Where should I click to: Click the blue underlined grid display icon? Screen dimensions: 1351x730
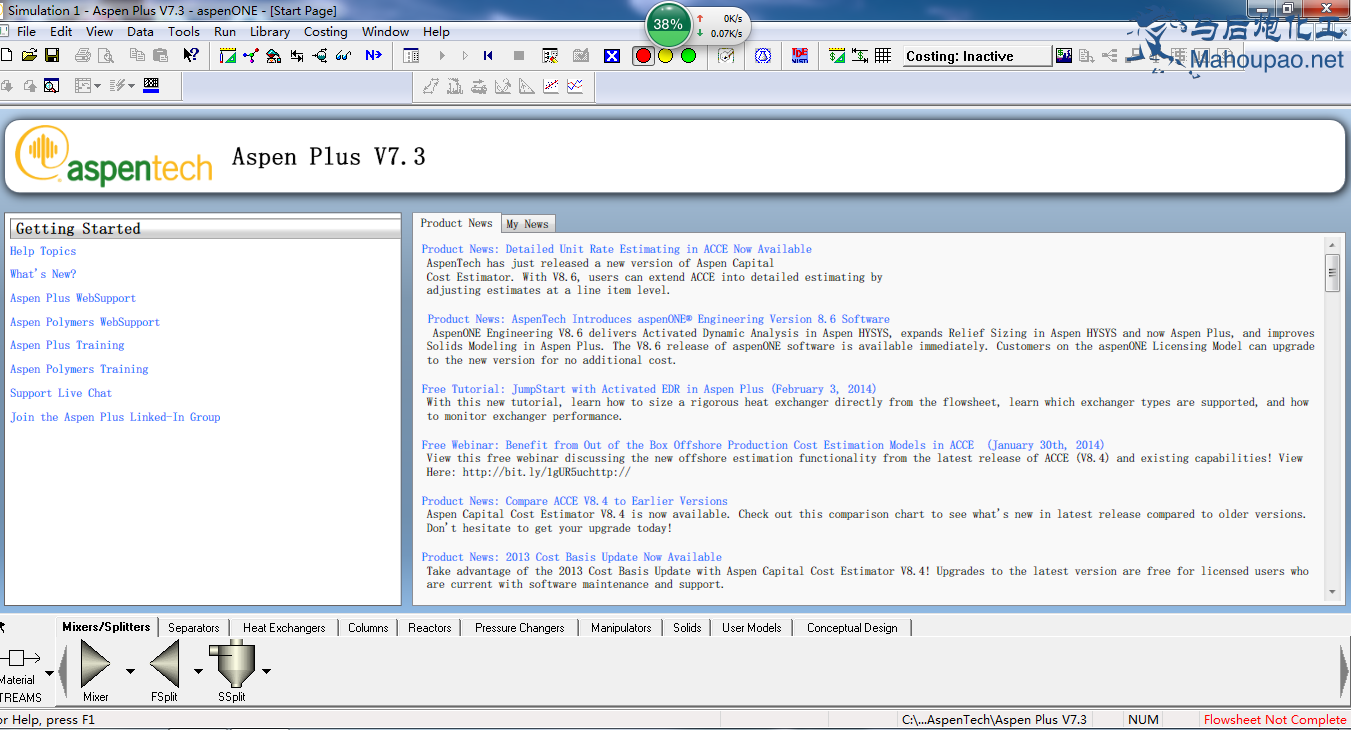pyautogui.click(x=151, y=85)
